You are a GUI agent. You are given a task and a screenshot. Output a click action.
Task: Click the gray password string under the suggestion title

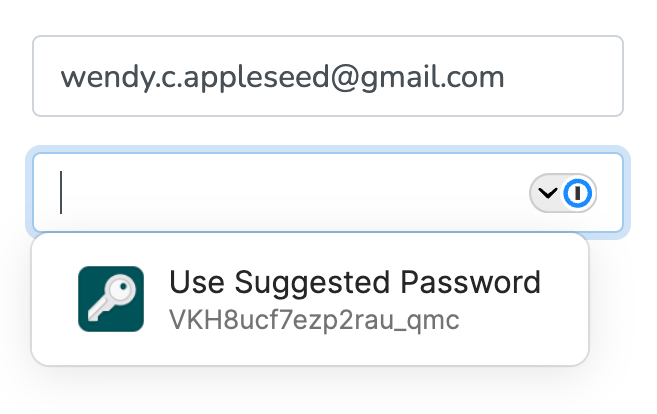tap(313, 320)
